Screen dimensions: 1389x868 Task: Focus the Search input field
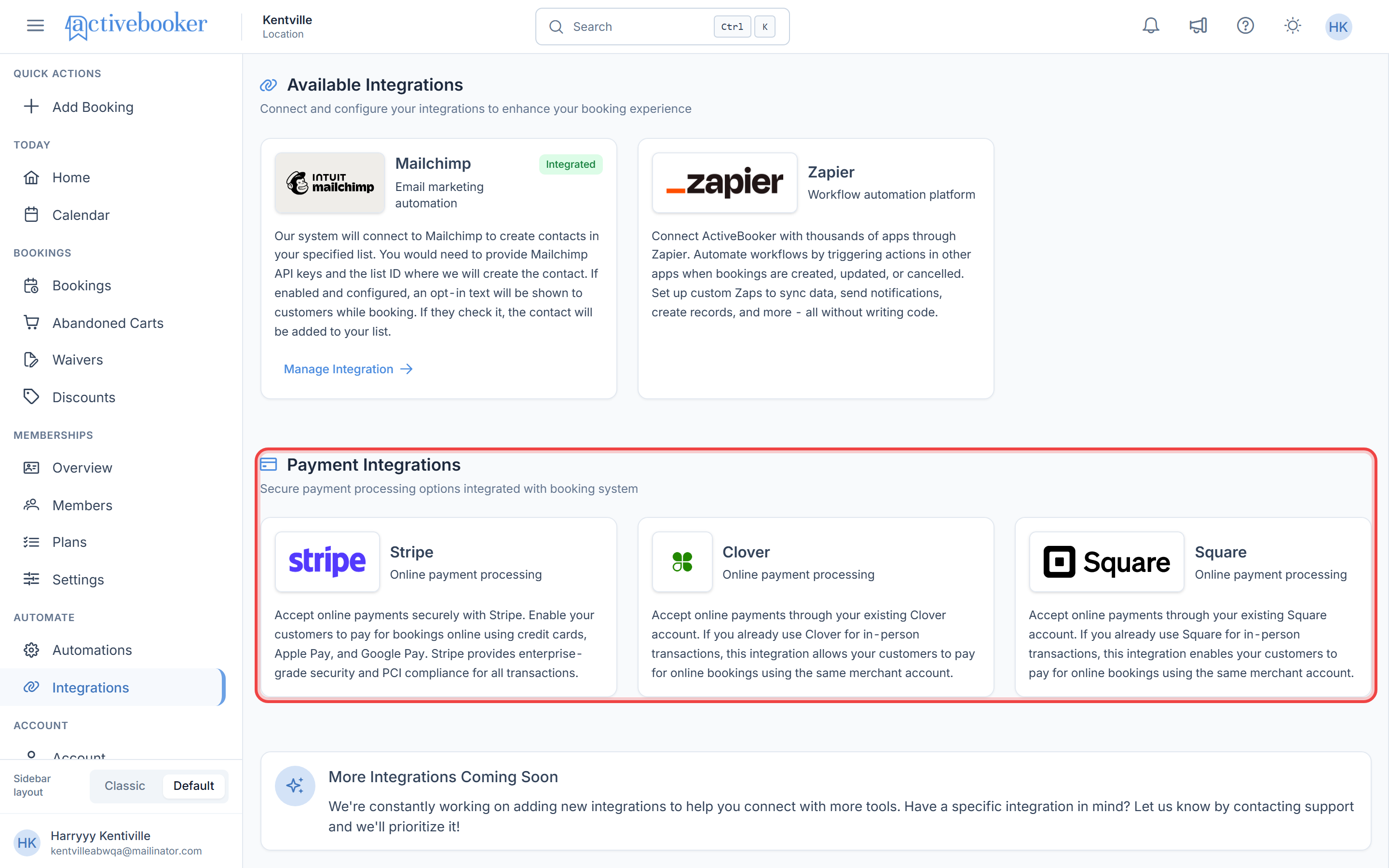point(662,27)
